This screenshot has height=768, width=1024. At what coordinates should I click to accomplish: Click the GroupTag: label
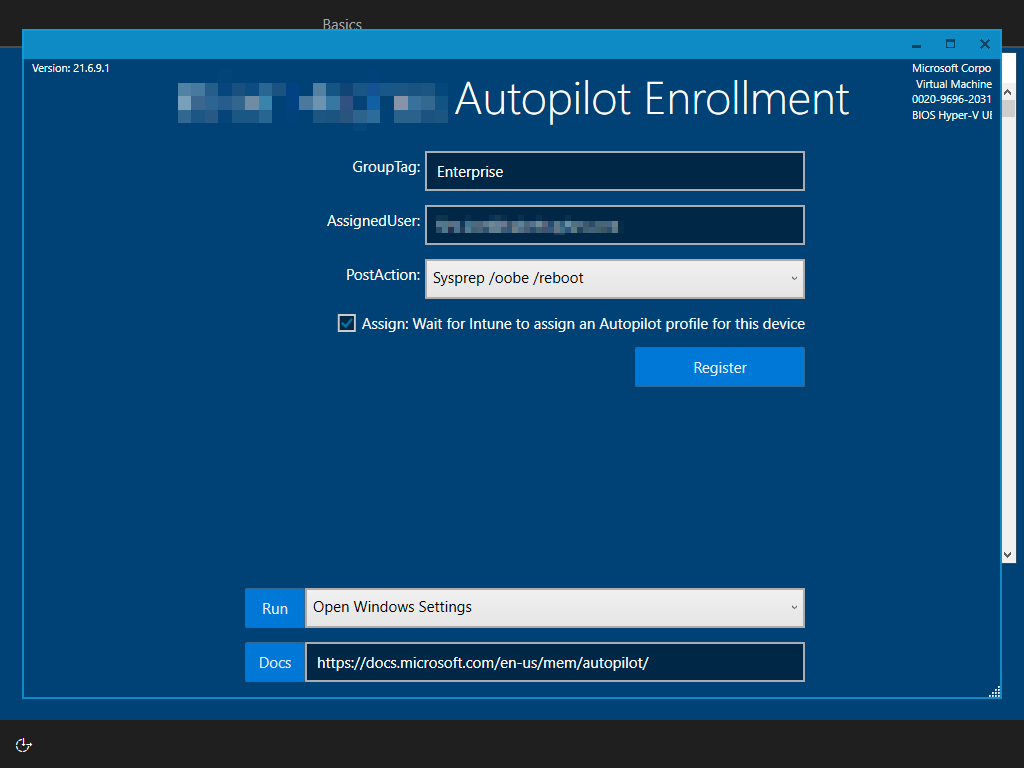point(386,167)
